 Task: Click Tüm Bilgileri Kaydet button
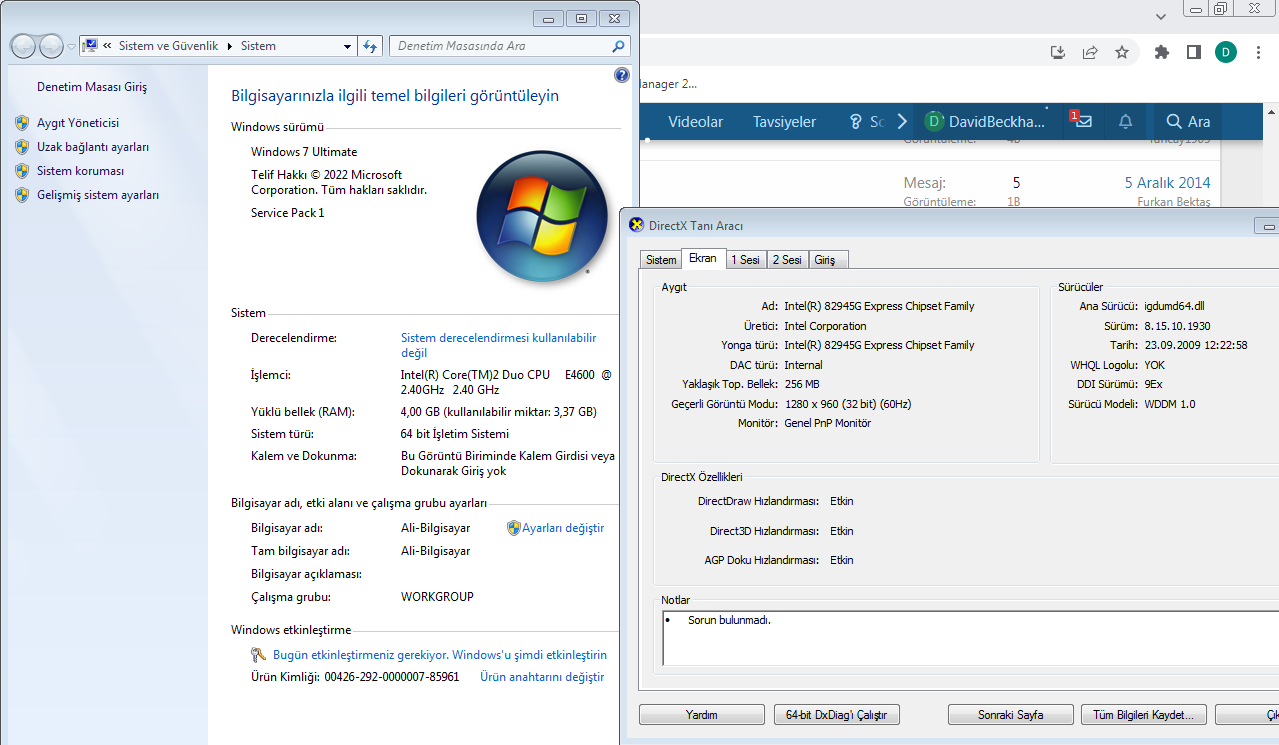click(1144, 715)
